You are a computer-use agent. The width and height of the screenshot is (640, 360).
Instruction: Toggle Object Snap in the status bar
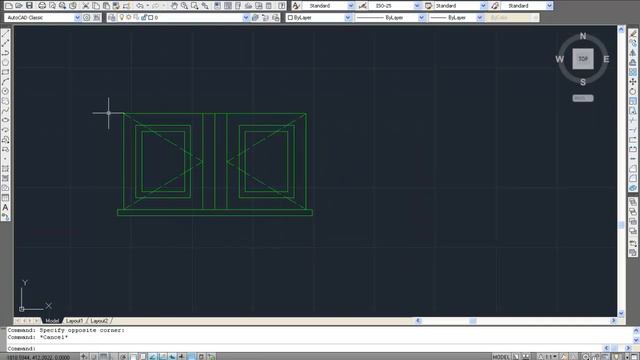pos(133,357)
